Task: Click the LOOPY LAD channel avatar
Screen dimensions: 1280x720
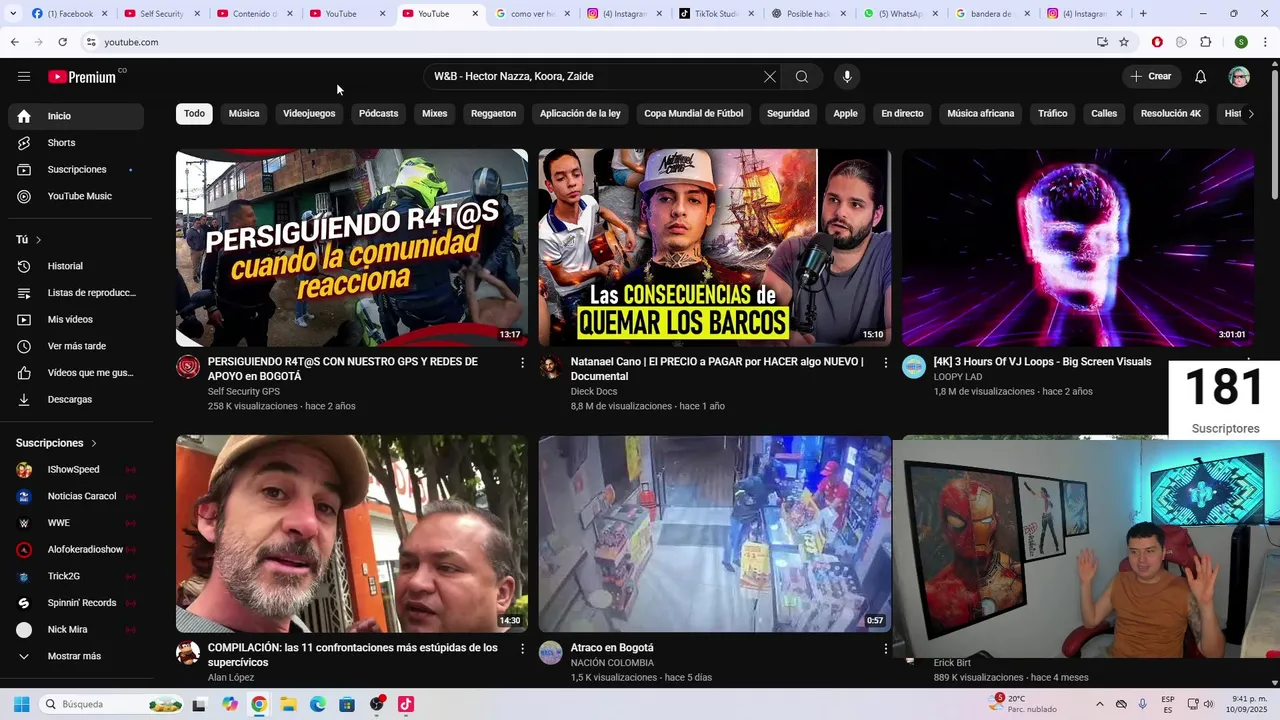Action: click(x=914, y=367)
